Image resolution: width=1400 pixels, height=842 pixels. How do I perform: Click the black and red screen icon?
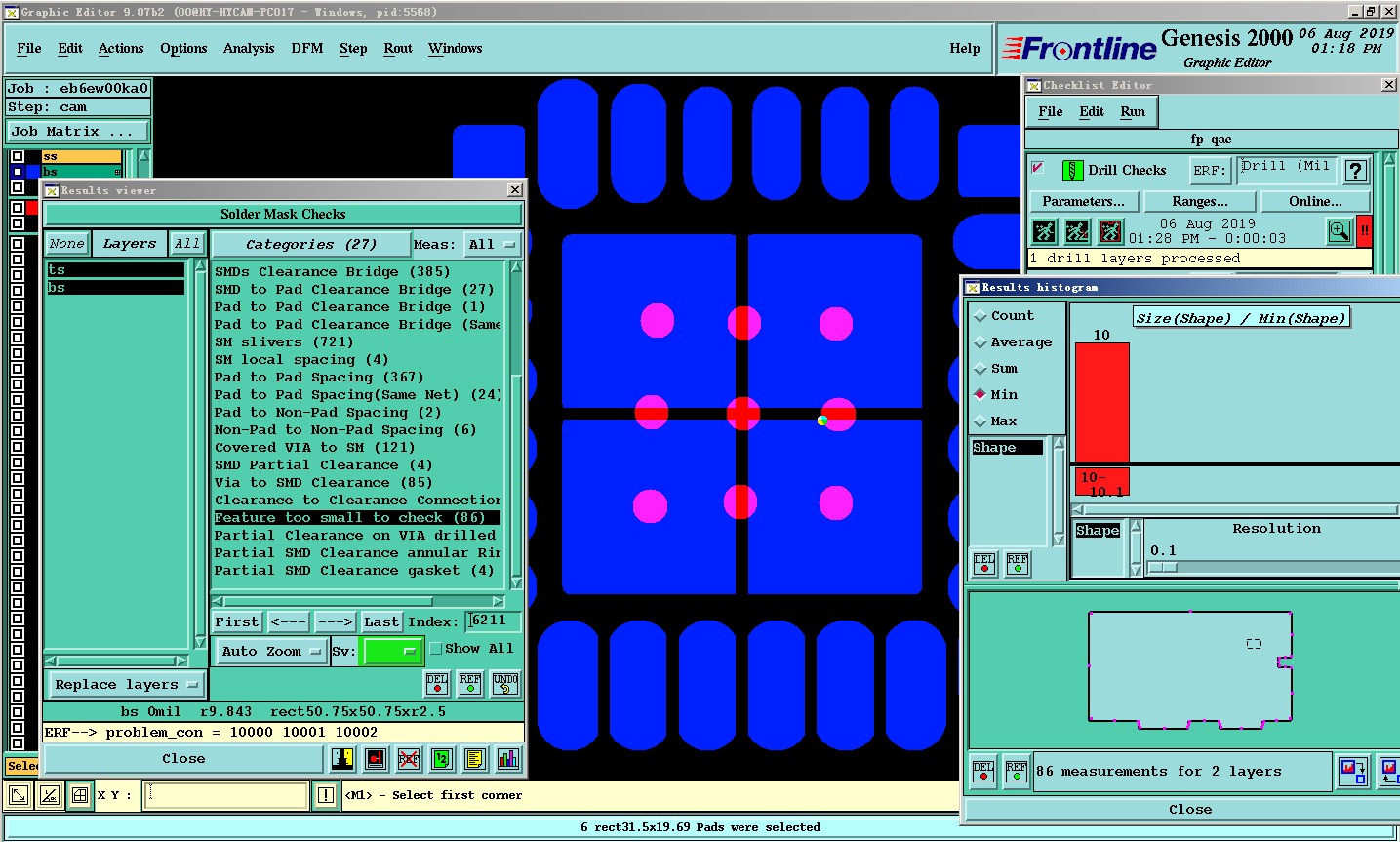(x=376, y=758)
